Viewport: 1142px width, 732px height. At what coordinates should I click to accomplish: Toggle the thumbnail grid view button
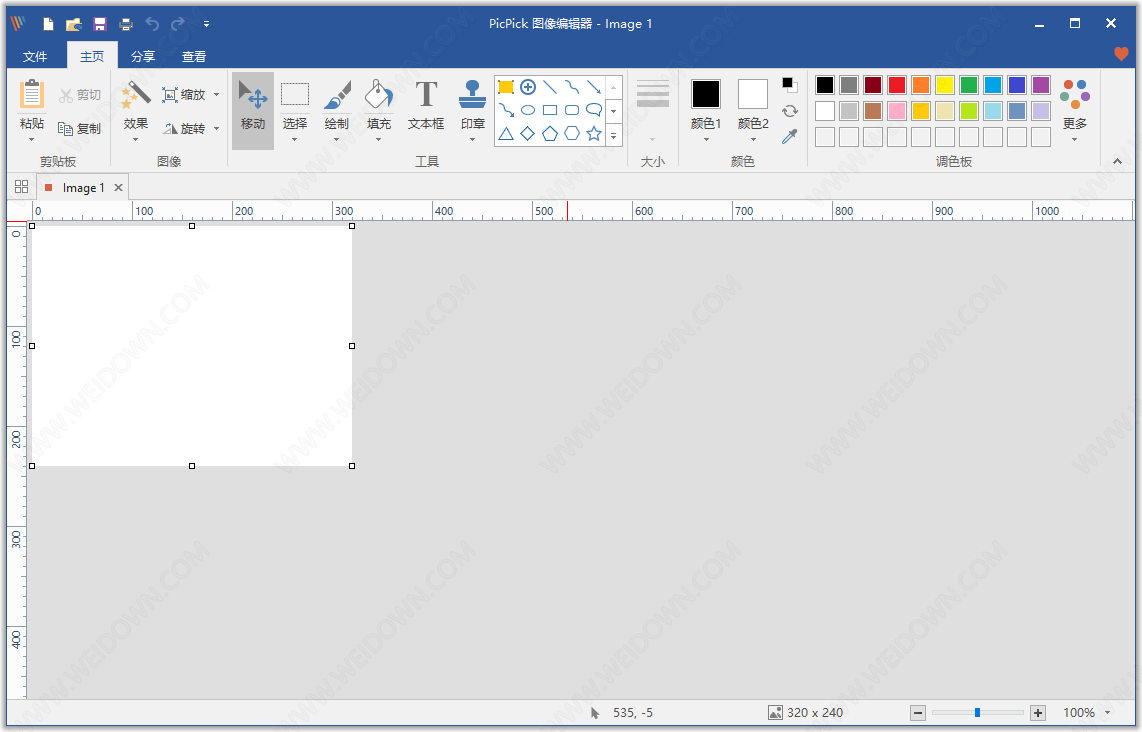tap(21, 187)
